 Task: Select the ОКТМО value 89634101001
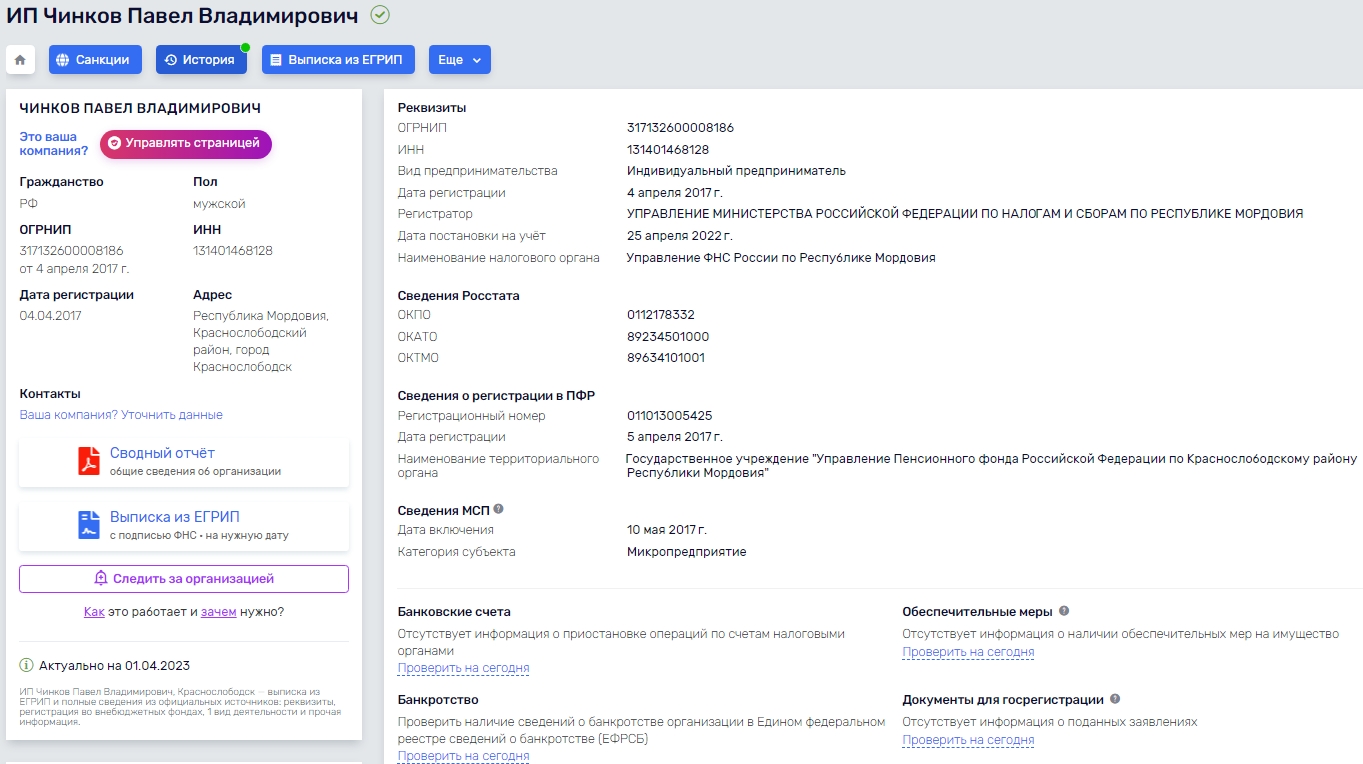click(666, 358)
